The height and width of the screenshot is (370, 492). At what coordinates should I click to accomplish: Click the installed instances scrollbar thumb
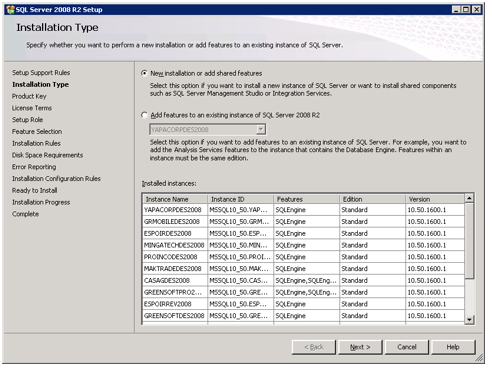[x=469, y=240]
